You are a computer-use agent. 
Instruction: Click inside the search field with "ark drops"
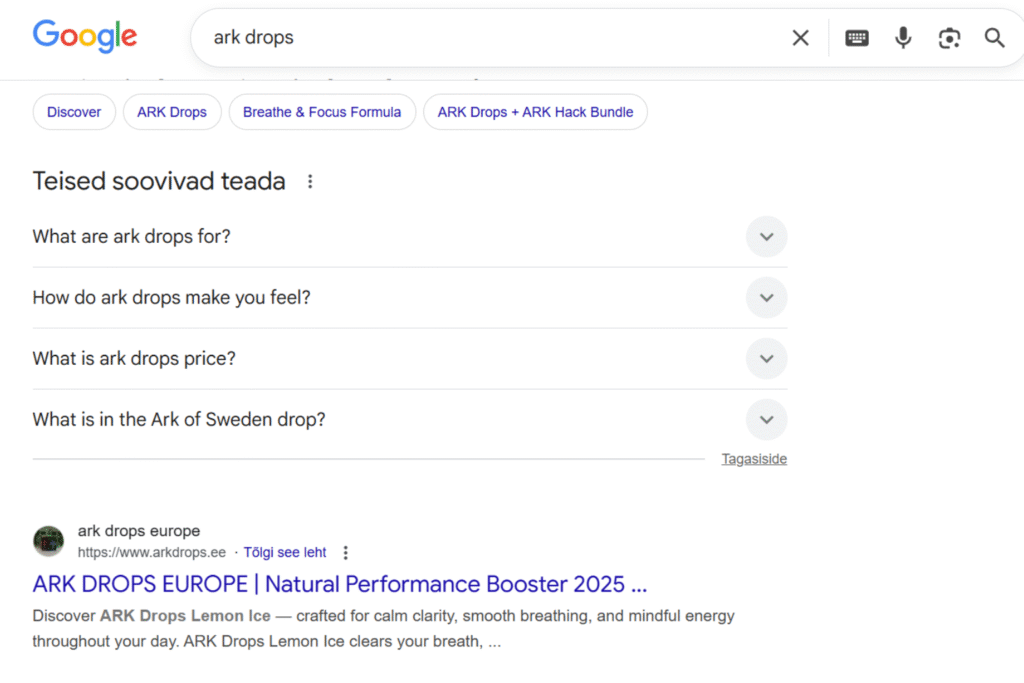[480, 38]
